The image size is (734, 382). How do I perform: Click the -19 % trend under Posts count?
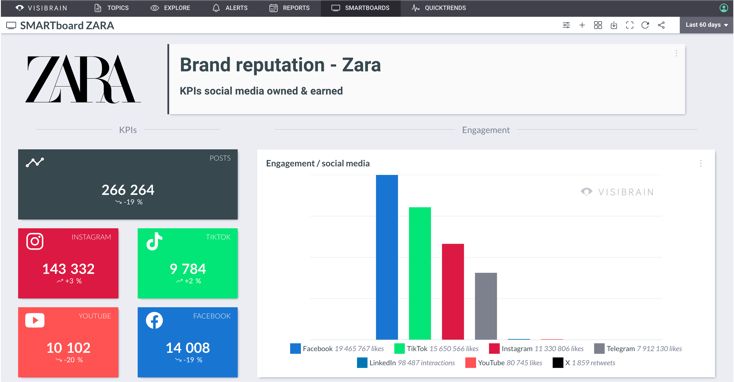click(129, 202)
